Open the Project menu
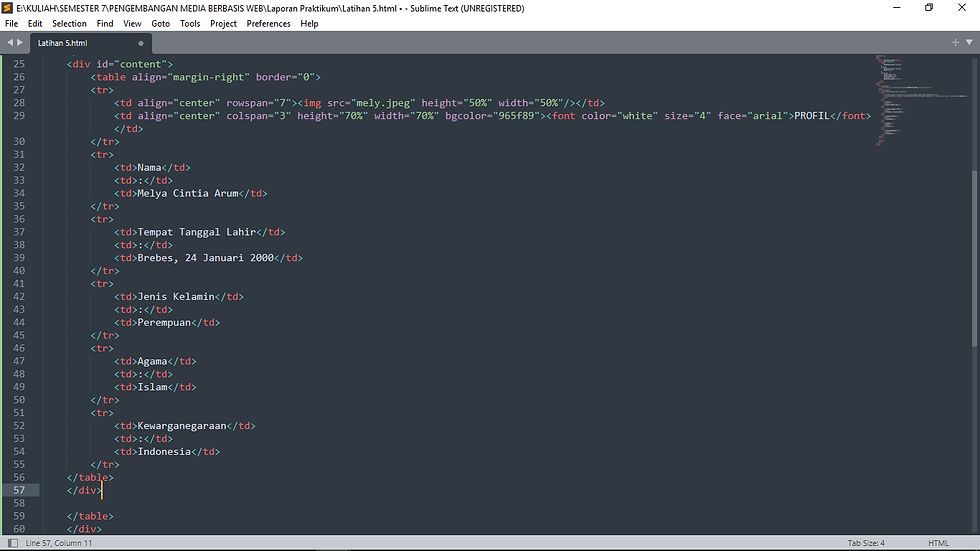Screen dimensions: 980x551 223,24
